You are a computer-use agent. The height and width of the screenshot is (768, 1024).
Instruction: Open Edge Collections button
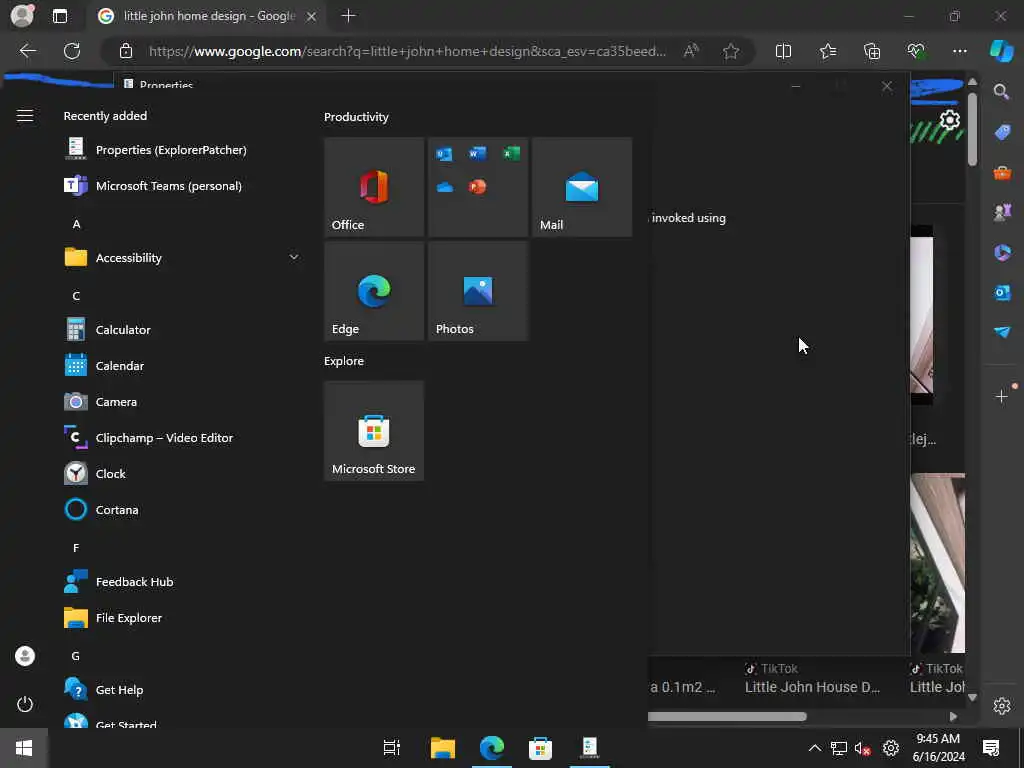tap(872, 51)
